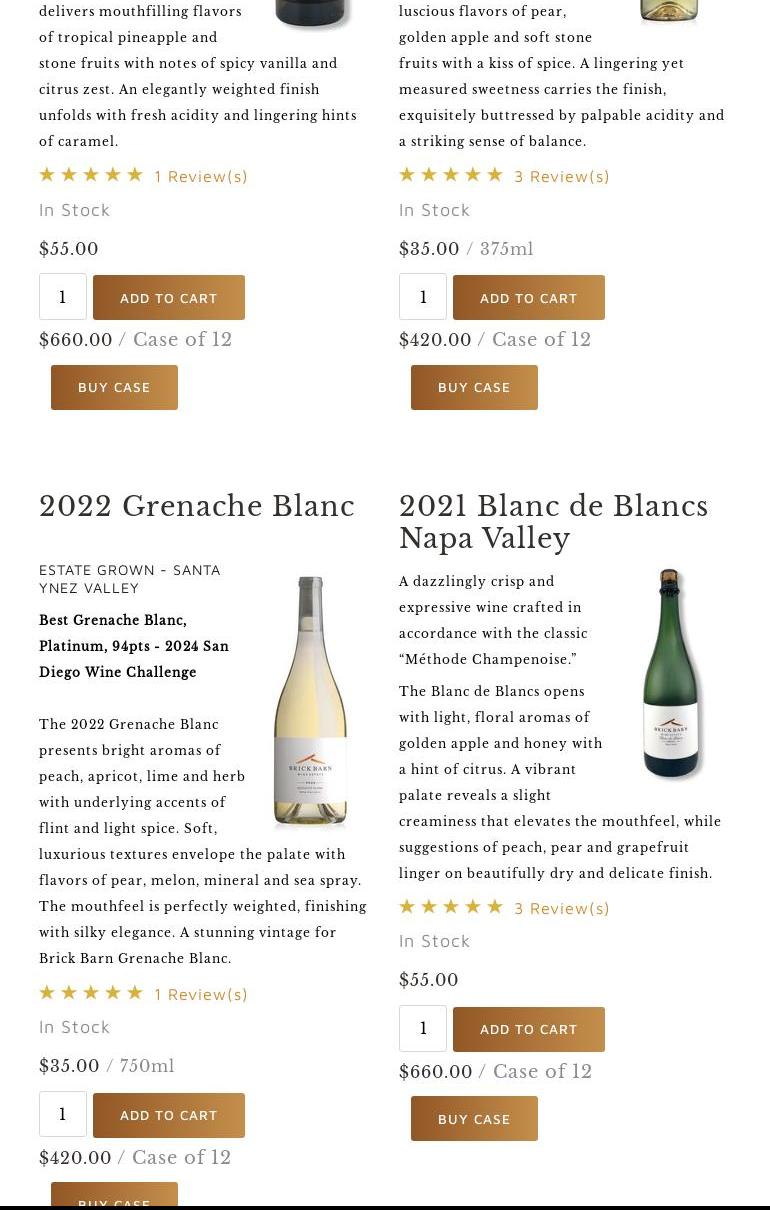
Task: Click the star rating for 2021 Blanc de Blancs
Action: [451, 907]
